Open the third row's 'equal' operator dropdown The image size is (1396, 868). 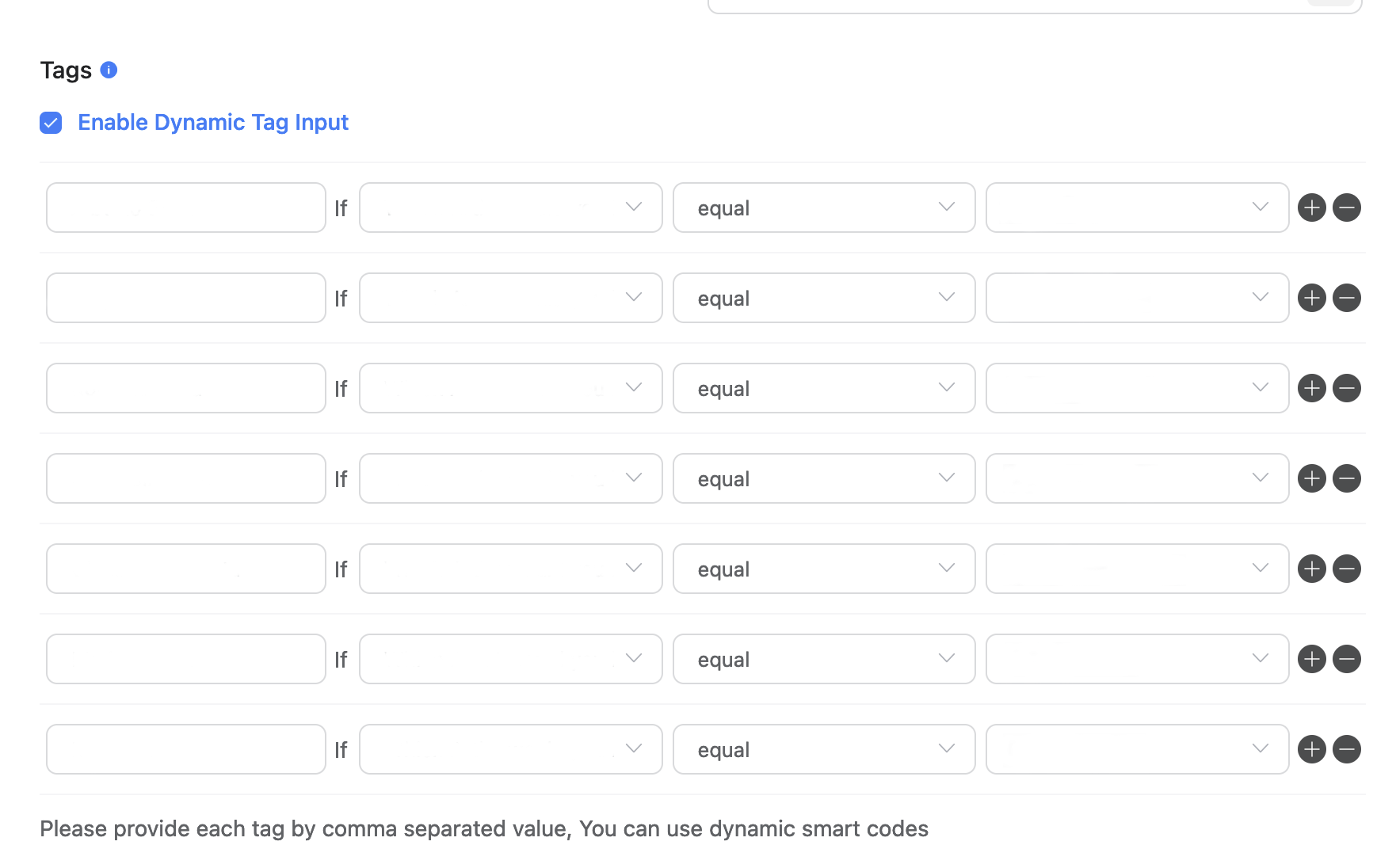[x=824, y=388]
